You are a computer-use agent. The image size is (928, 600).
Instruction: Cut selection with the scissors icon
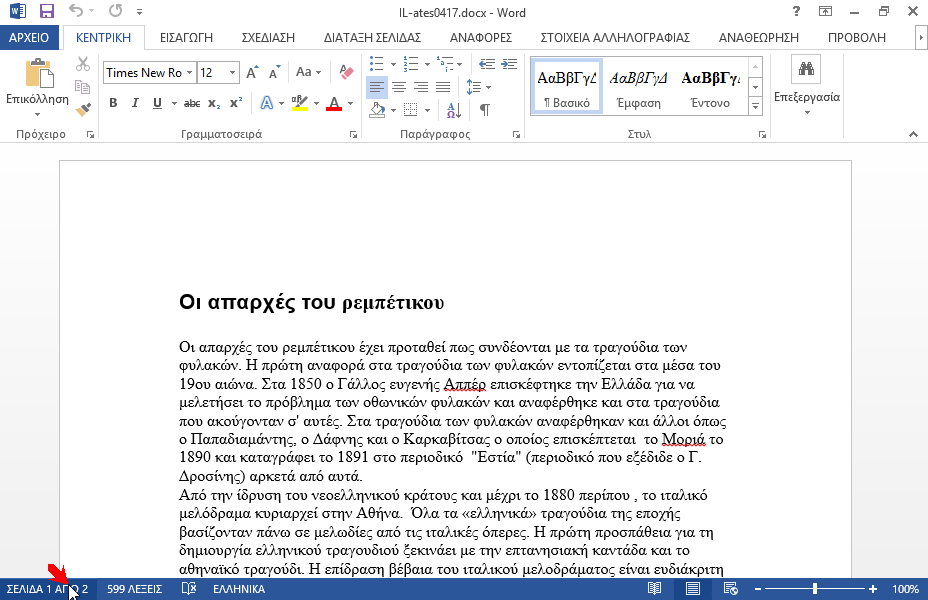(83, 64)
